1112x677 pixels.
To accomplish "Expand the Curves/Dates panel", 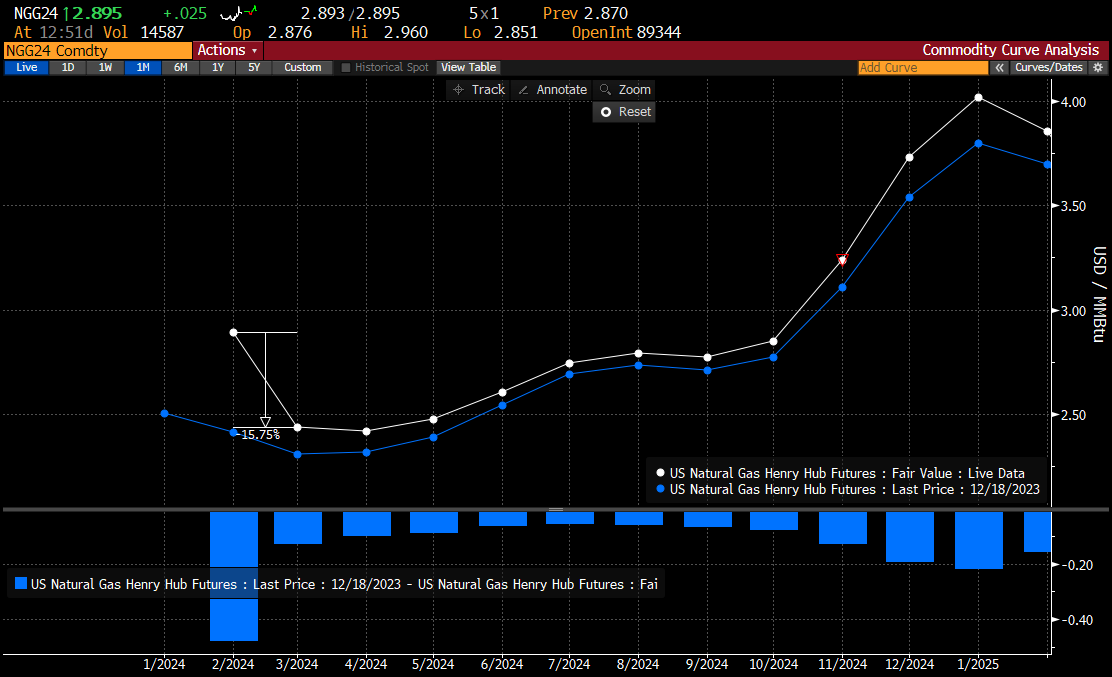I will (x=1048, y=68).
